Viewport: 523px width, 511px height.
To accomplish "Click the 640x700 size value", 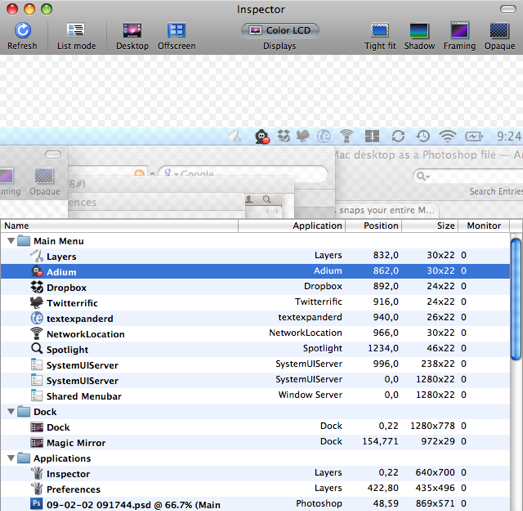I will tap(435, 472).
